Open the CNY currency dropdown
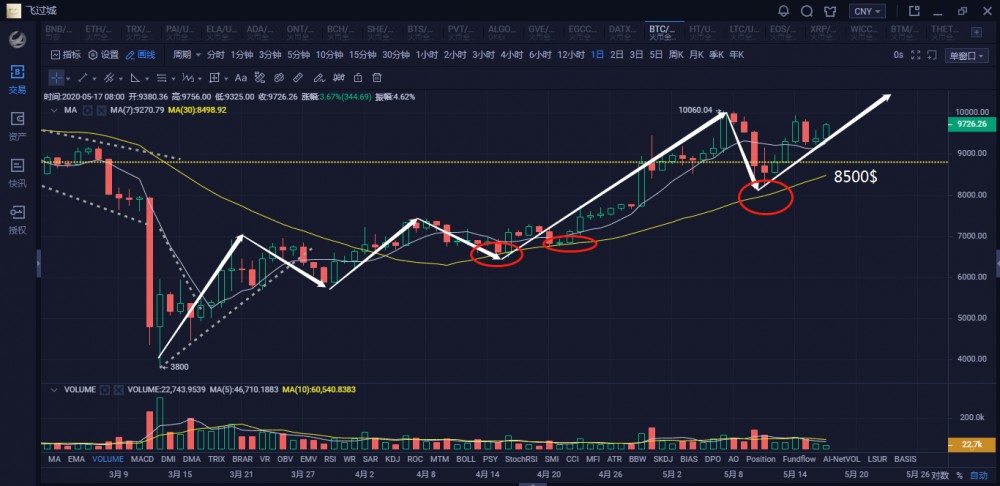This screenshot has width=1000, height=486. coord(866,11)
